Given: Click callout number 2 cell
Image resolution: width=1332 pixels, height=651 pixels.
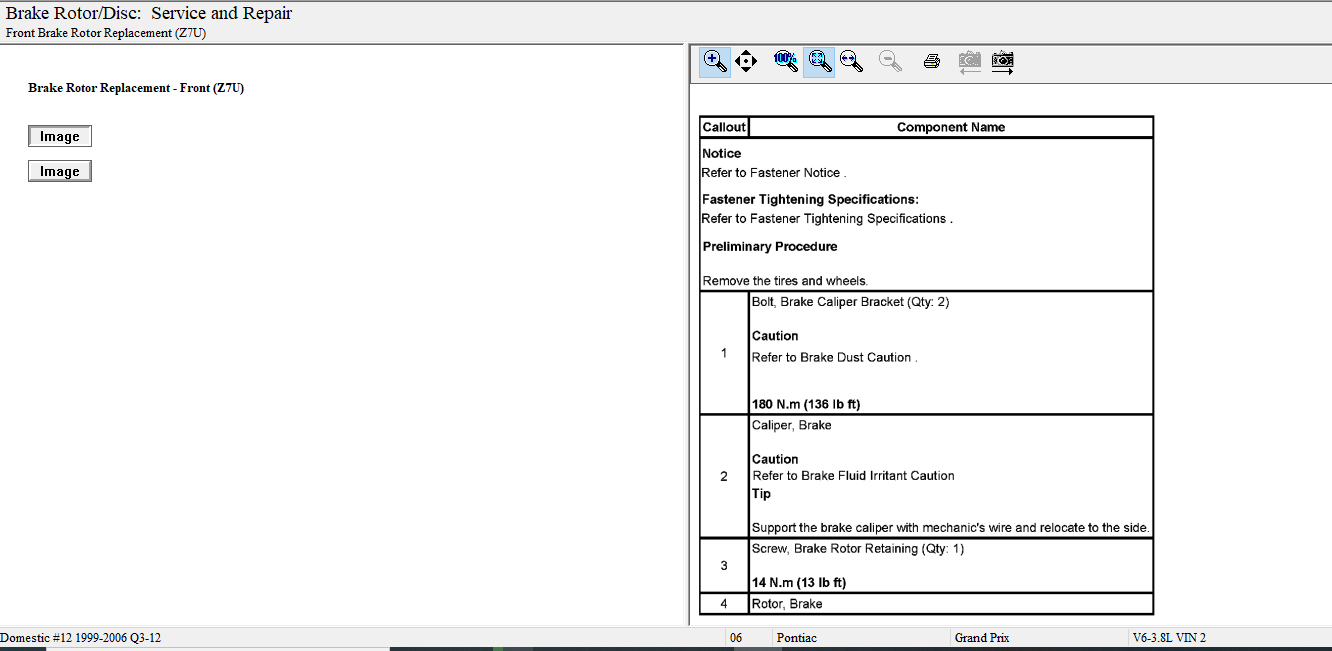Looking at the screenshot, I should coord(724,477).
